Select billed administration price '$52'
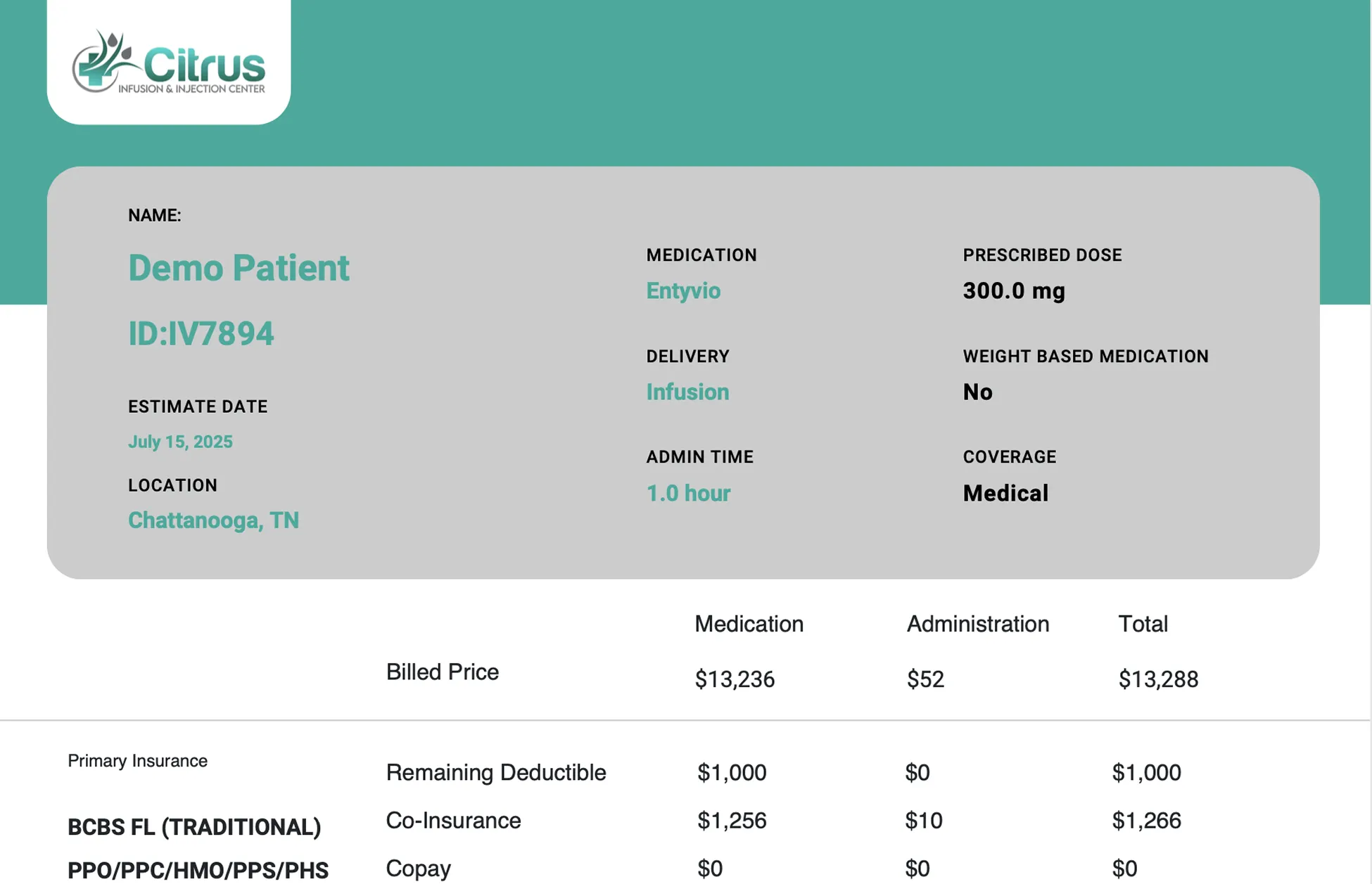The image size is (1372, 884). click(x=925, y=679)
